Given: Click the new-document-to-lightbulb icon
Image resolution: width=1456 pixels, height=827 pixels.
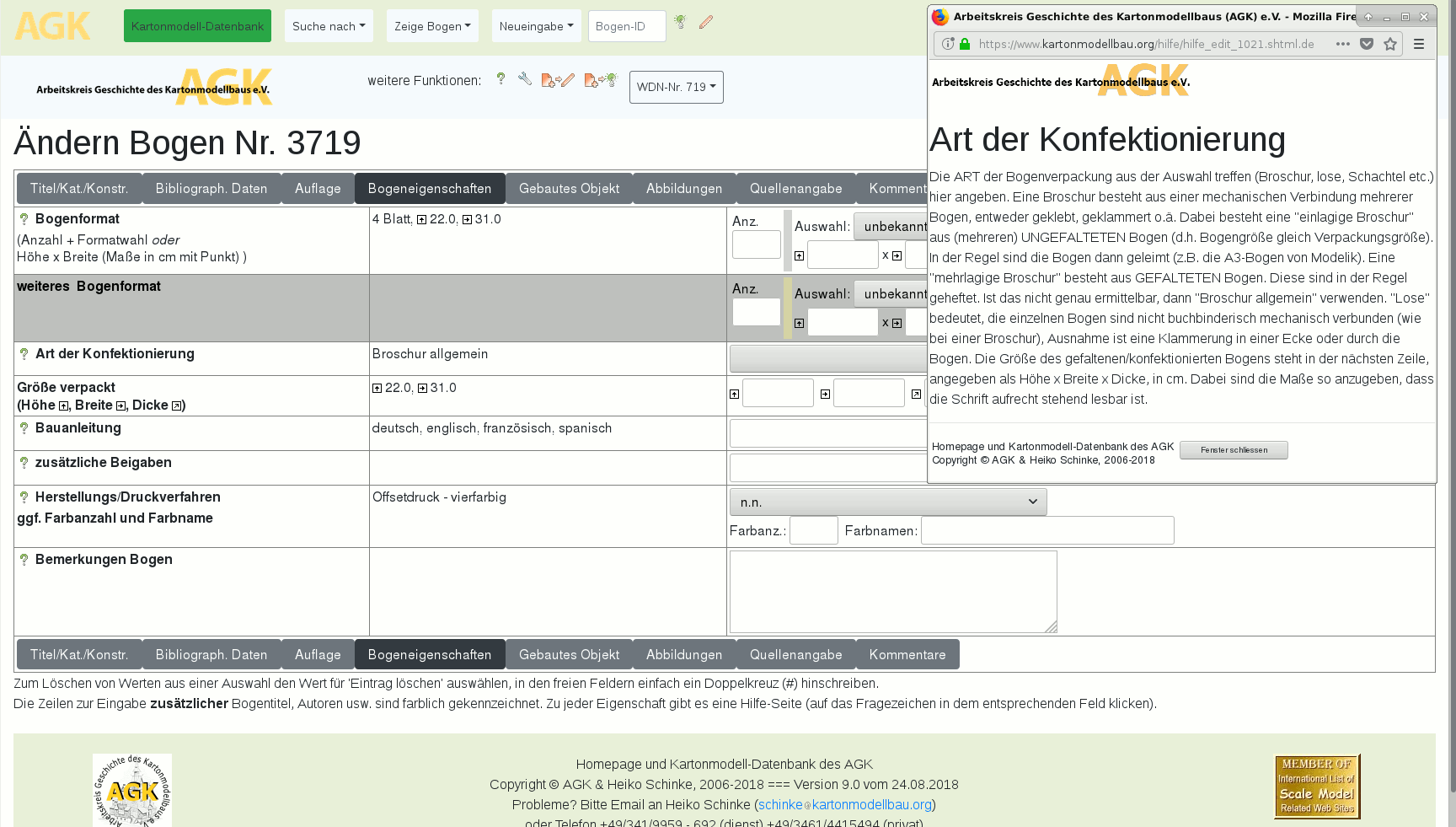Looking at the screenshot, I should point(601,80).
